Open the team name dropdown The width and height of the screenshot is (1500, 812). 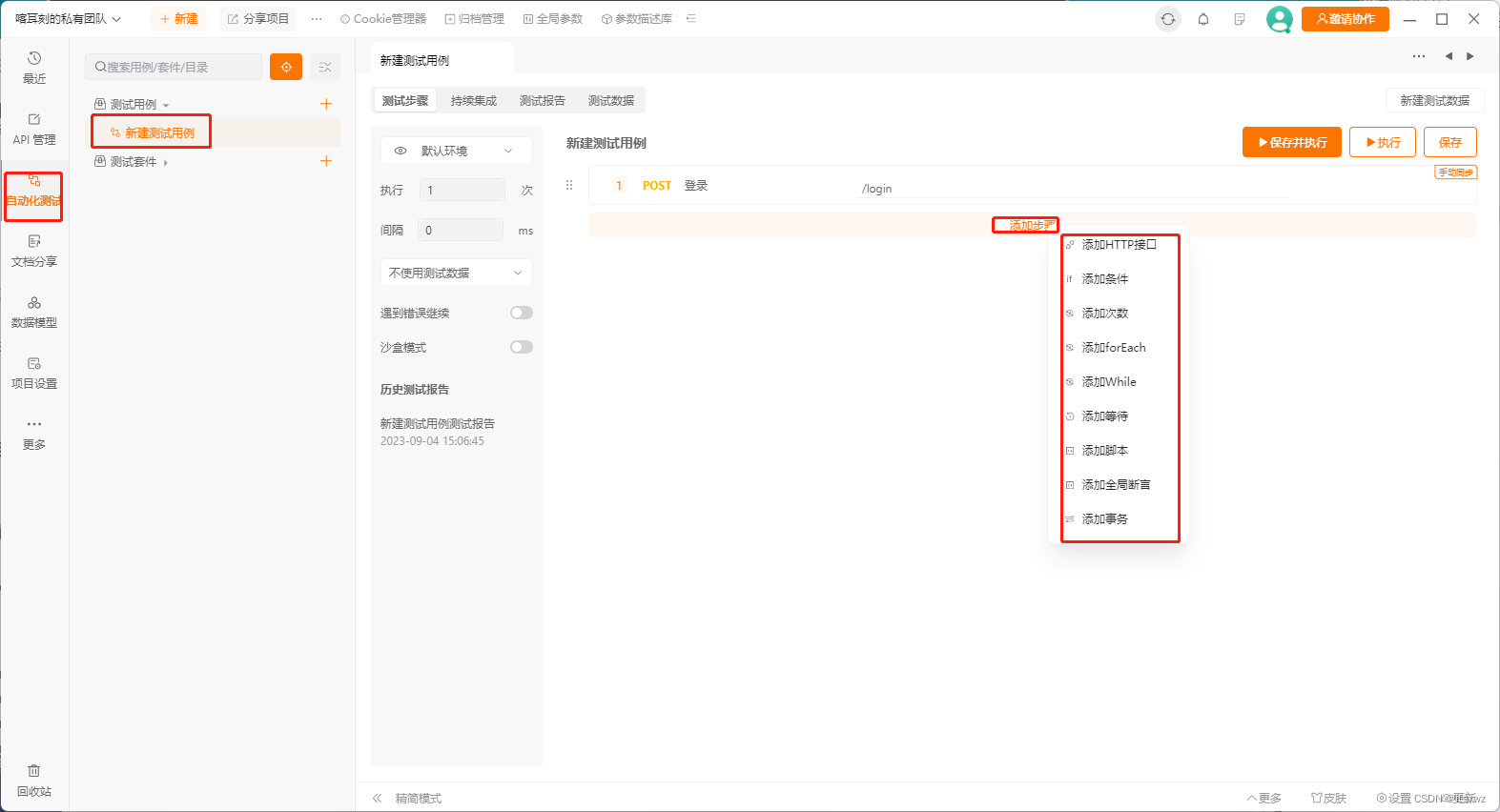click(x=68, y=19)
